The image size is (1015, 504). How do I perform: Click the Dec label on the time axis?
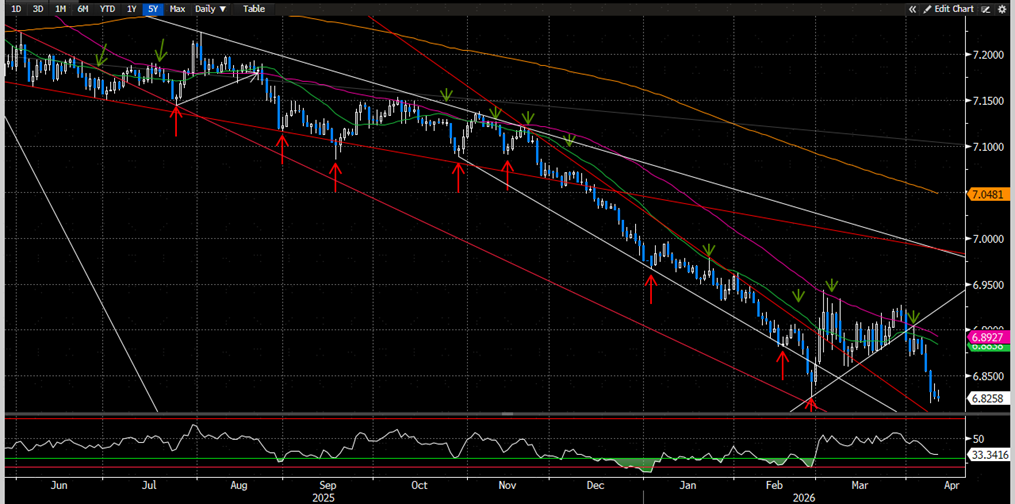[x=596, y=485]
